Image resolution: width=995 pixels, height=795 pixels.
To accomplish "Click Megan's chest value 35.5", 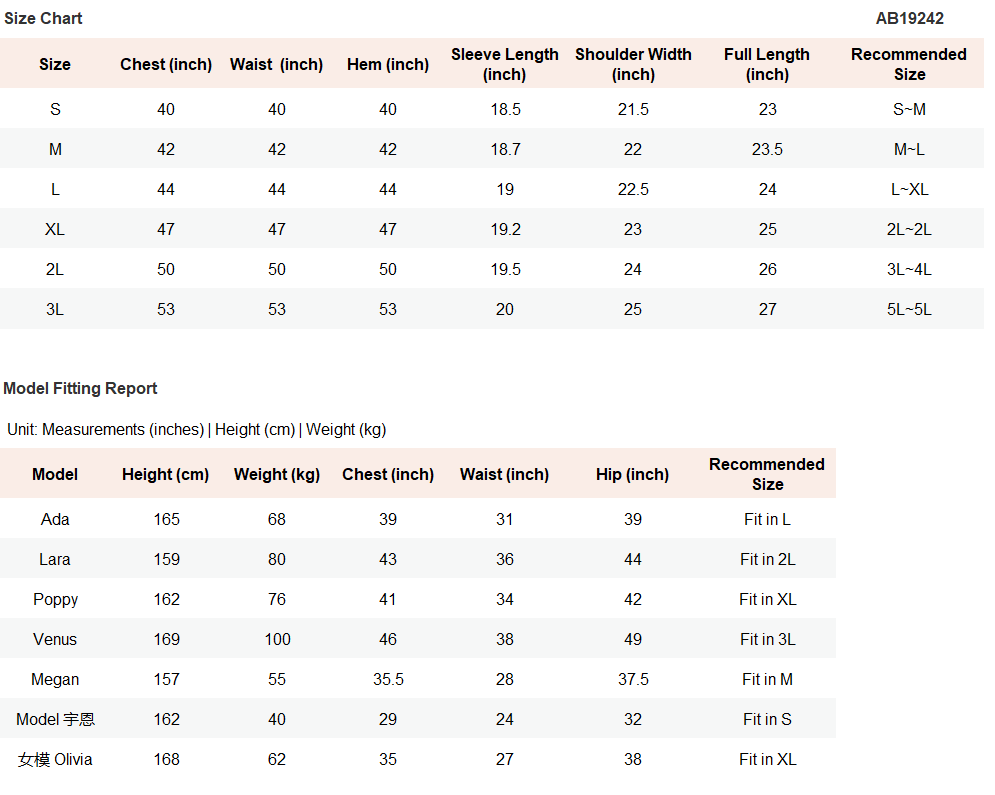I will pyautogui.click(x=388, y=679).
